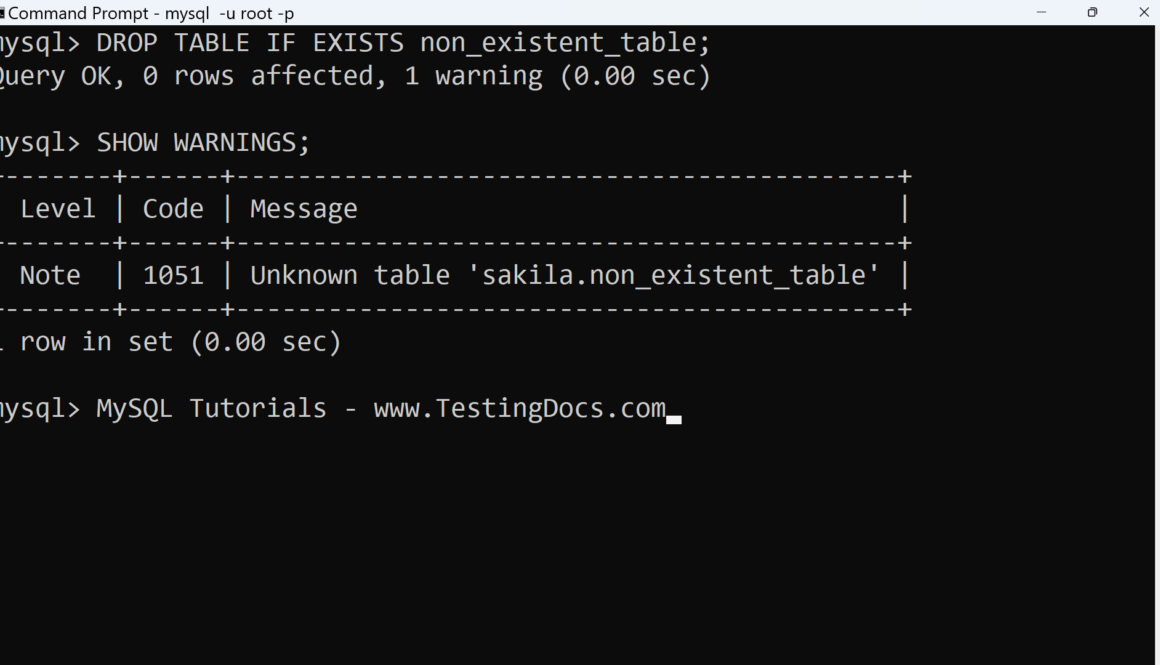Image resolution: width=1160 pixels, height=665 pixels.
Task: Close the Command Prompt window
Action: 1144,13
